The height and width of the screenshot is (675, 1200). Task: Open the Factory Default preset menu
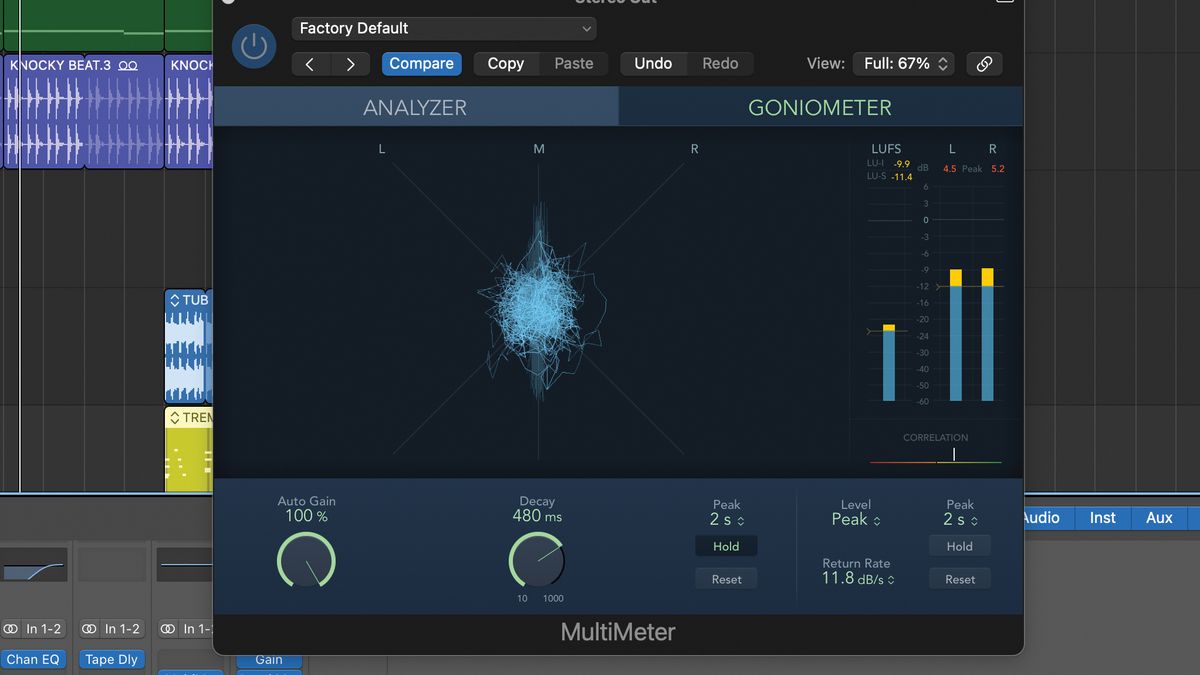(x=444, y=28)
